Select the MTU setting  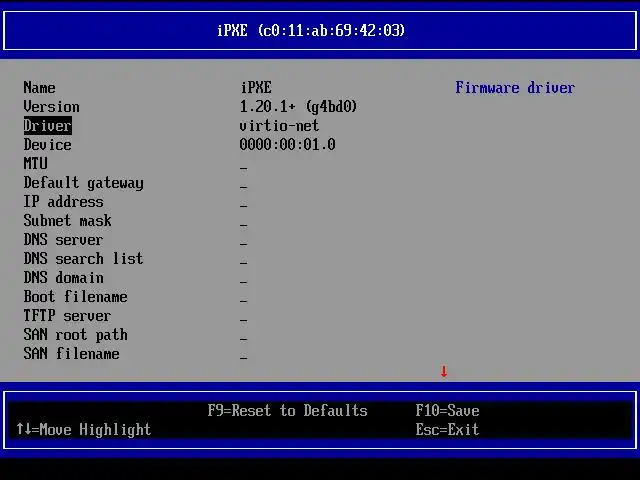pos(36,164)
